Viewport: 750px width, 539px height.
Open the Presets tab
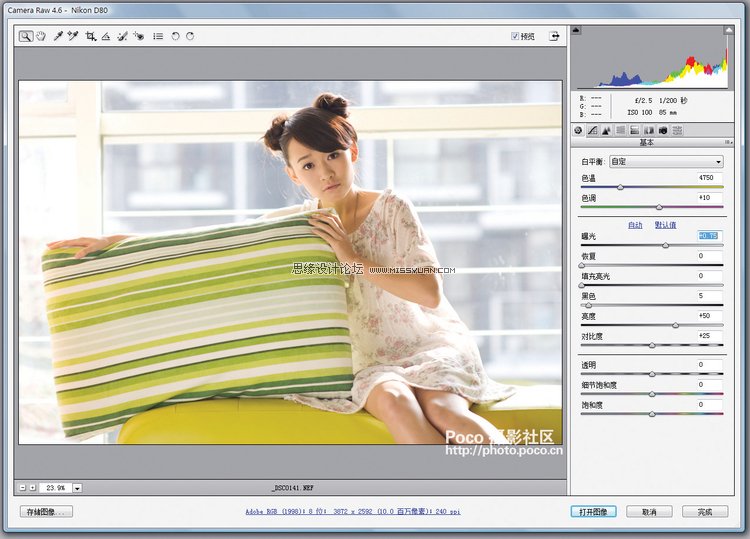677,130
